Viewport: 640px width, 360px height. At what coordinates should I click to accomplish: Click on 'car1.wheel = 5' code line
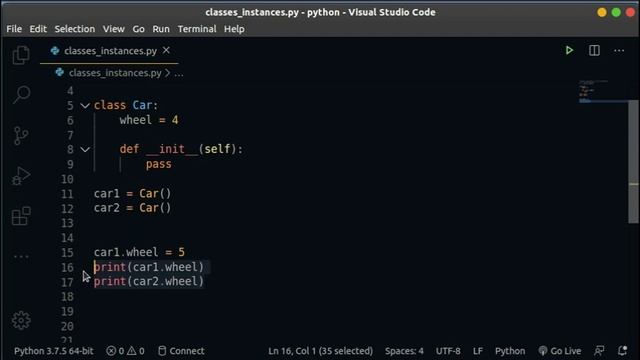point(139,252)
